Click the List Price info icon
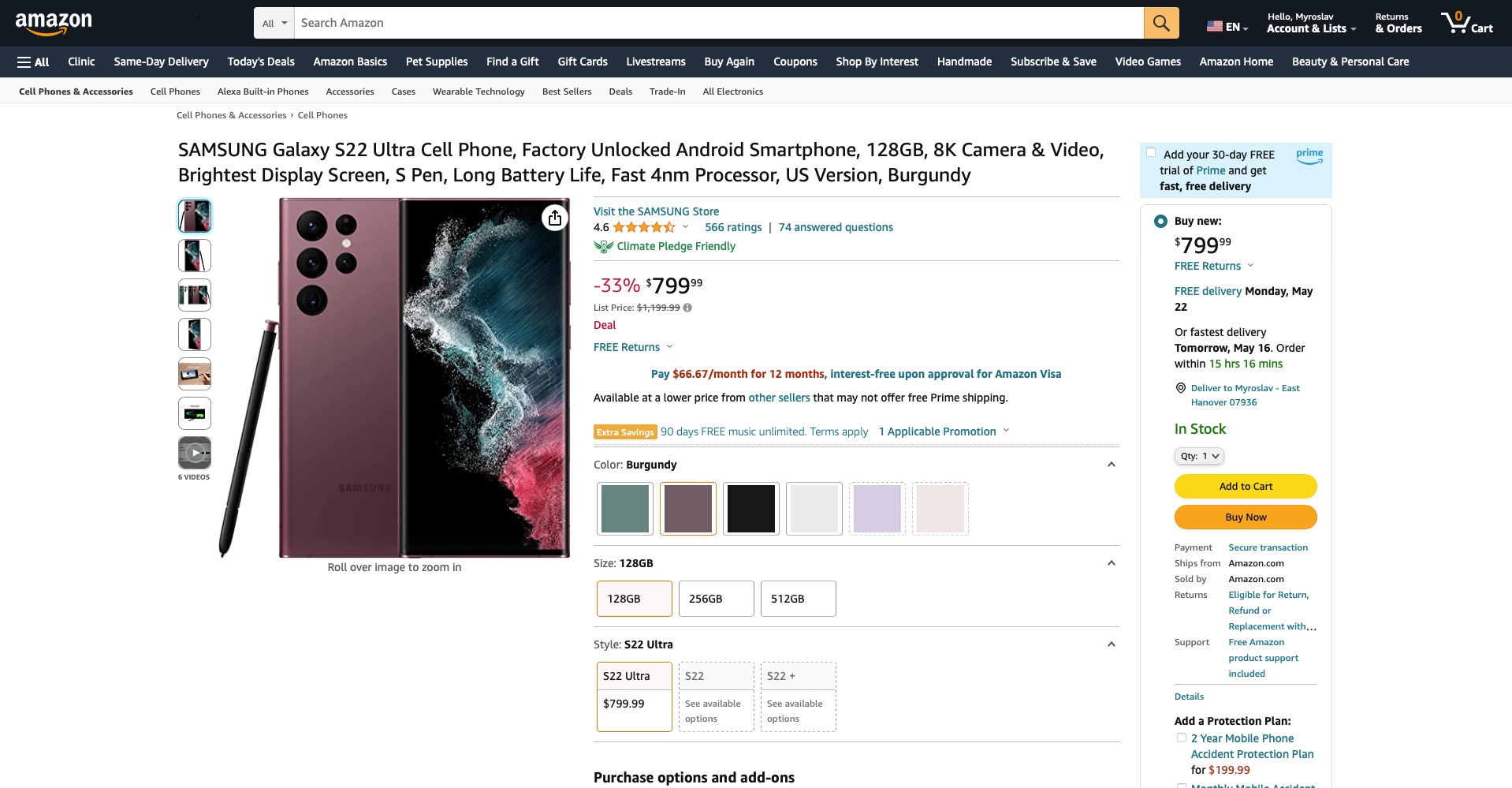The height and width of the screenshot is (788, 1512). coord(687,308)
